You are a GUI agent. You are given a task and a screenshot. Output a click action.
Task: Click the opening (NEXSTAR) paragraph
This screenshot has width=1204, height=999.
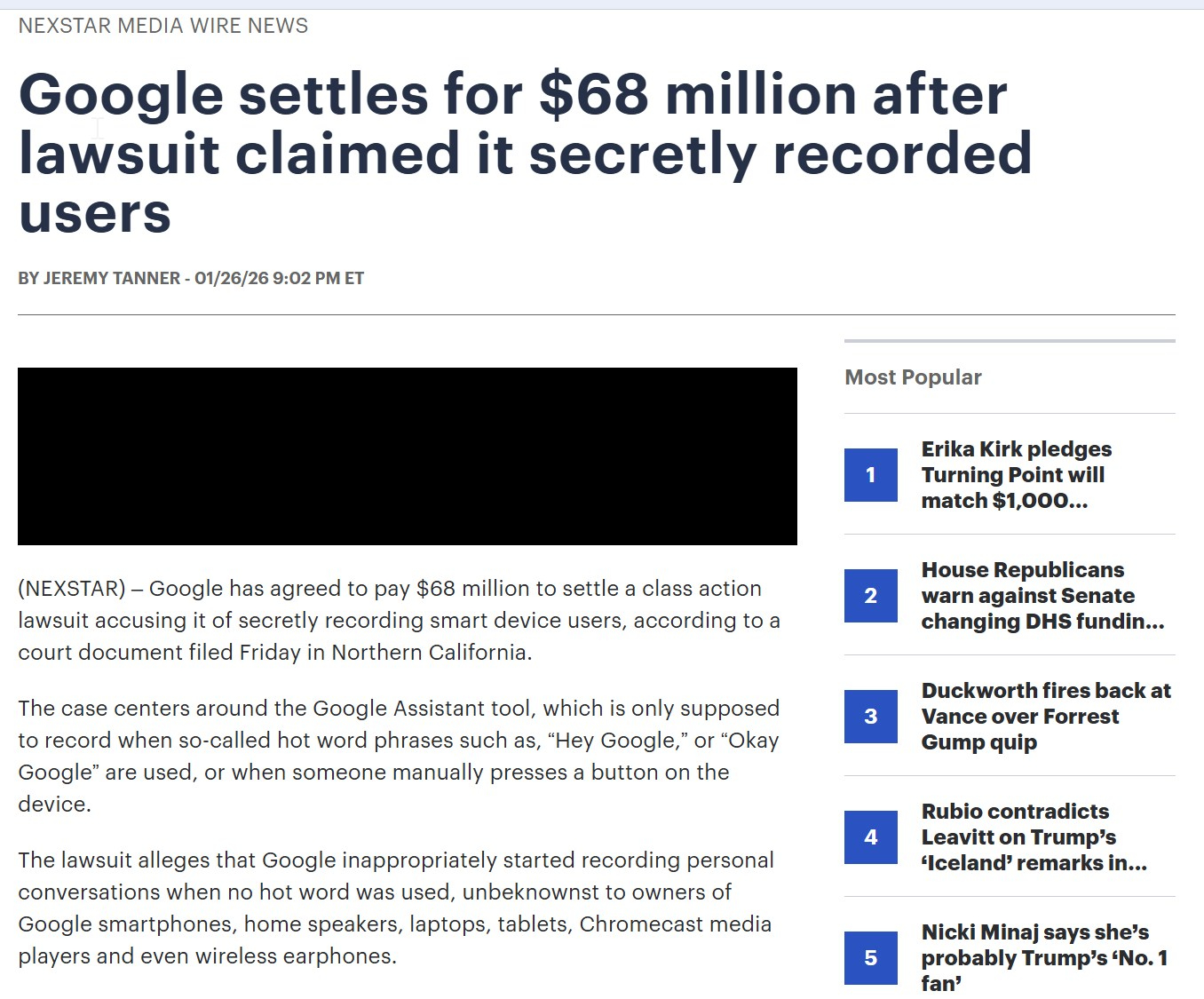tap(399, 621)
